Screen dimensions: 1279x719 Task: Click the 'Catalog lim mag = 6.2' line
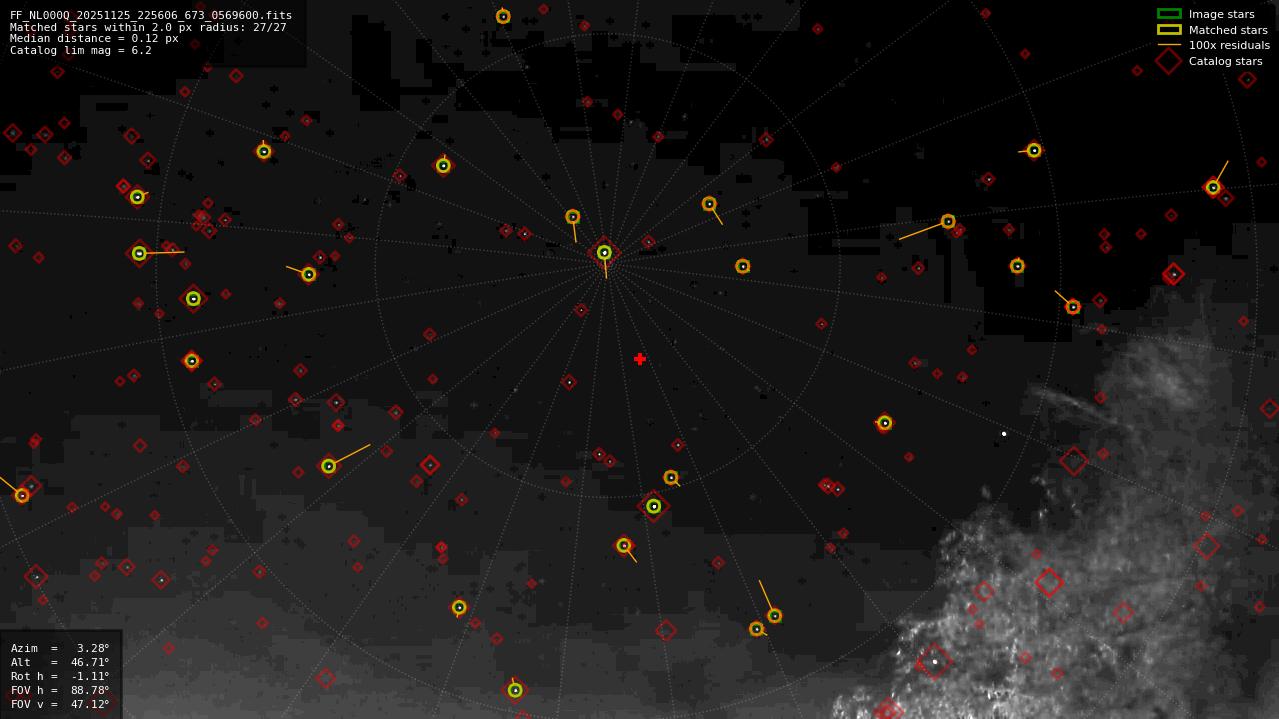tap(81, 50)
